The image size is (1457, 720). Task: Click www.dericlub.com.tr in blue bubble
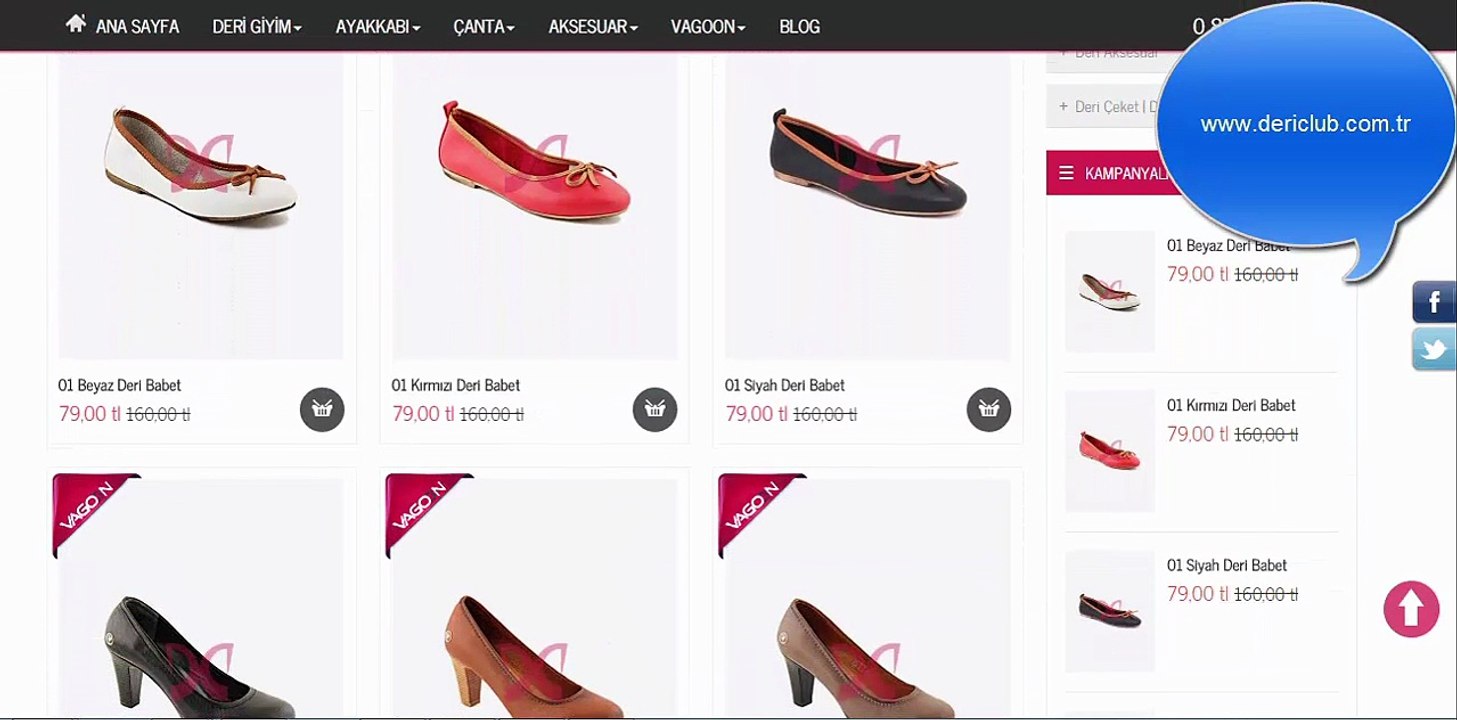tap(1305, 125)
